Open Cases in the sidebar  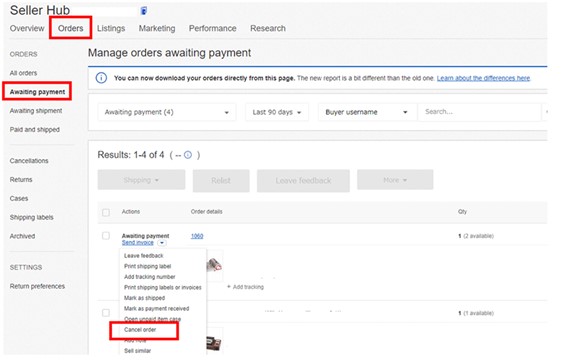tap(19, 198)
